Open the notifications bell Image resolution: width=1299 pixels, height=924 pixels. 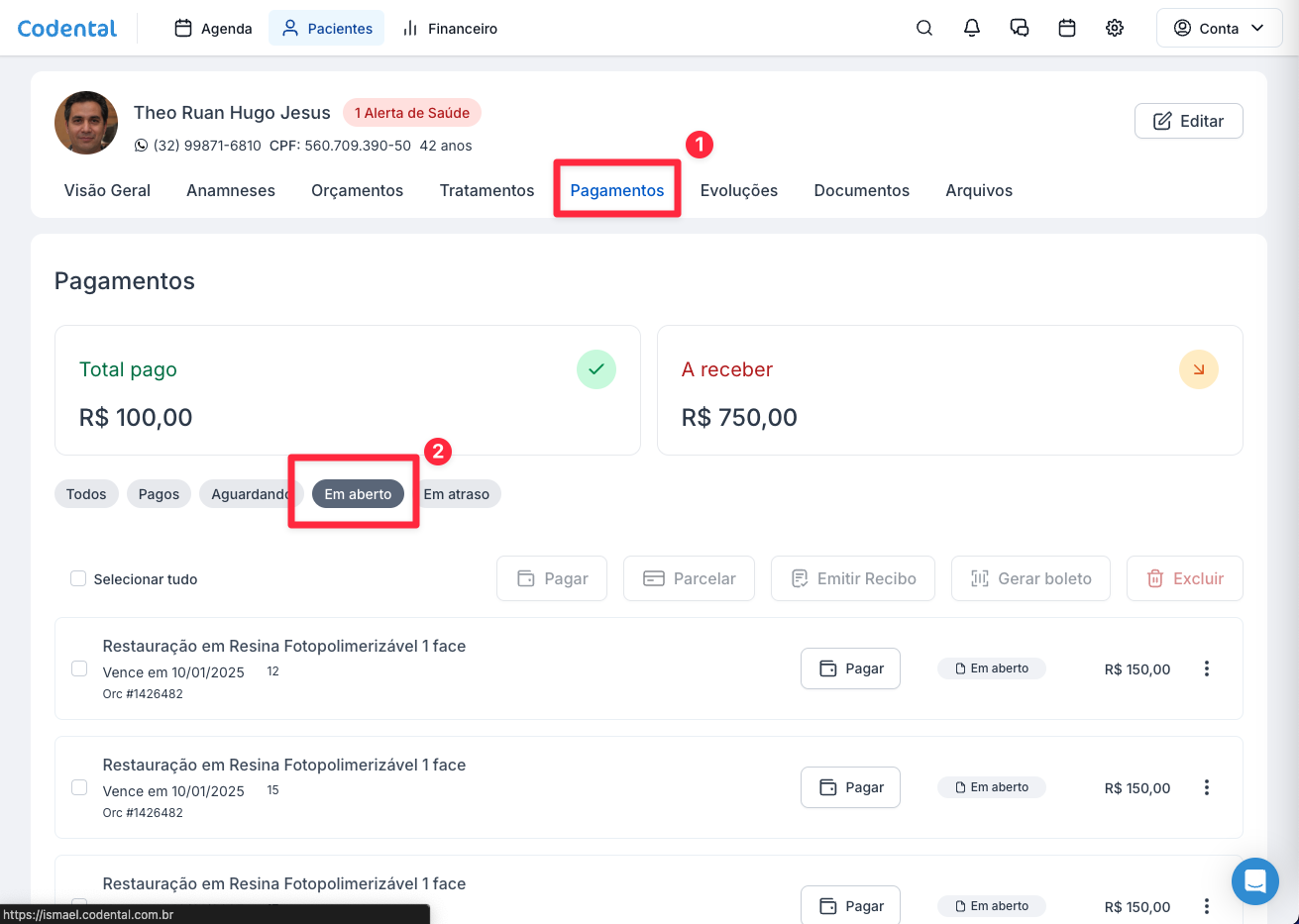coord(971,28)
